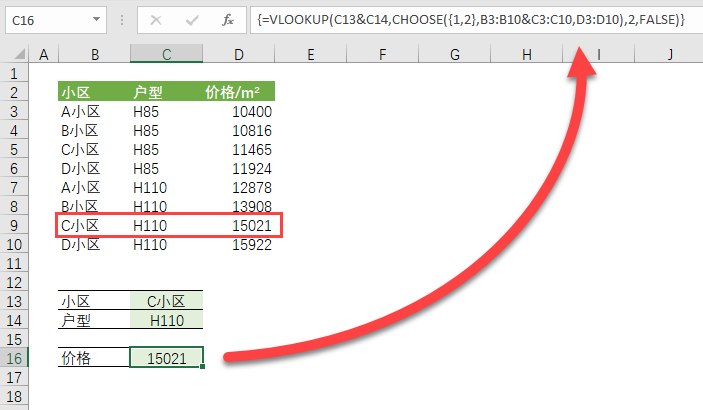
Task: Click price cell 11465
Action: 239,149
